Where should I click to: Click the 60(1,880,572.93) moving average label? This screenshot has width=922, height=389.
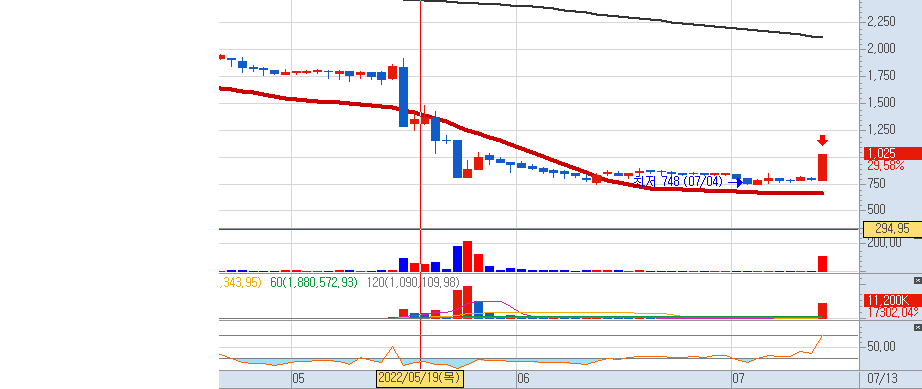pos(313,283)
